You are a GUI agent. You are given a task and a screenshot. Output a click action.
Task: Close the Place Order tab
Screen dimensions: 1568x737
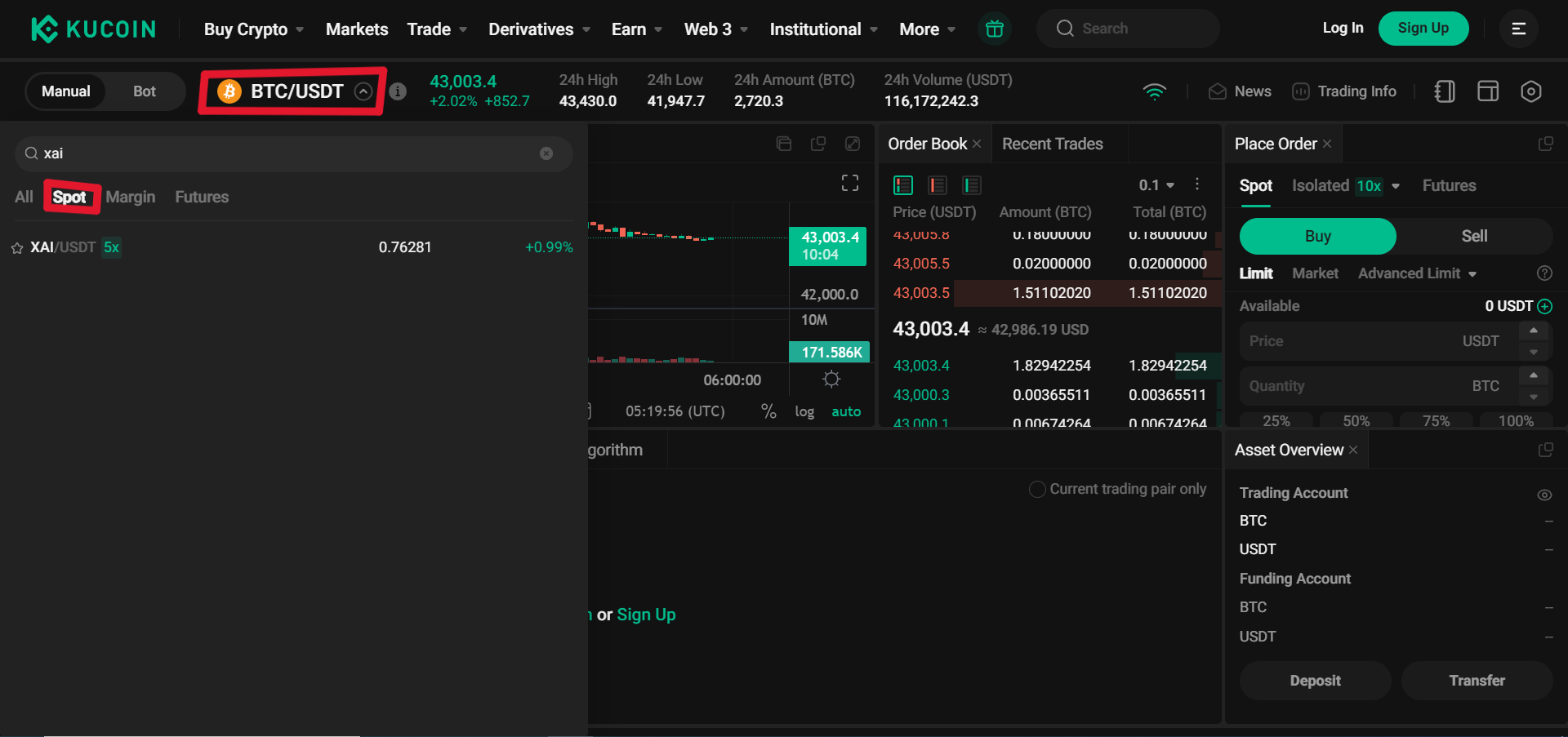pos(1327,144)
